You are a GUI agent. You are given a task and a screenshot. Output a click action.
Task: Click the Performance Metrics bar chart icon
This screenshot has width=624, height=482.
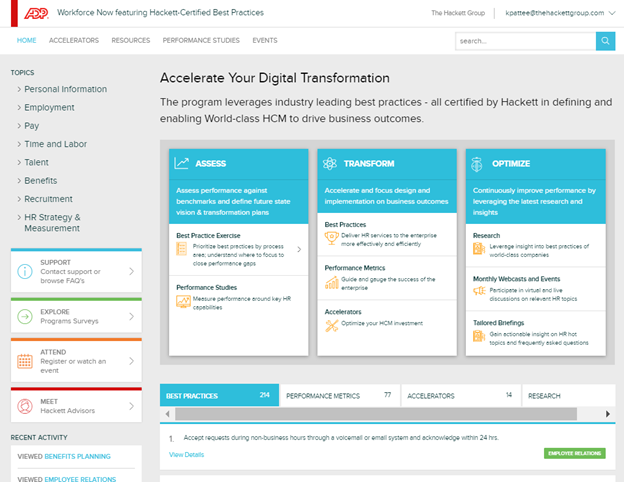point(332,283)
